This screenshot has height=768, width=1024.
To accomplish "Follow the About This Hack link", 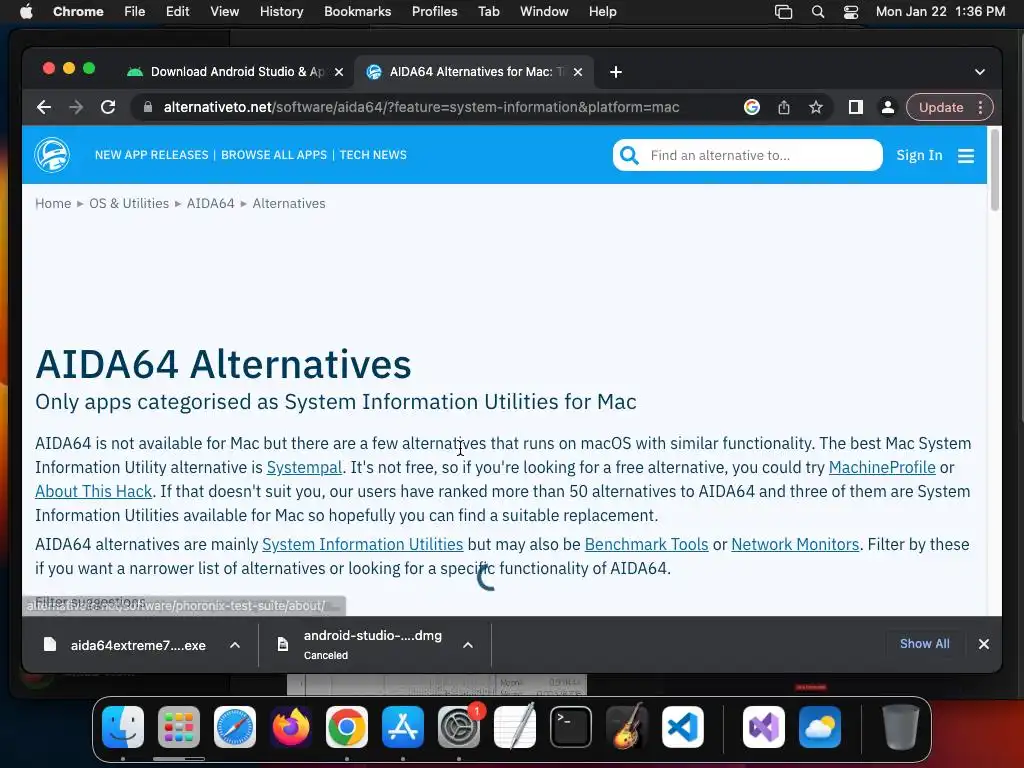I will (x=93, y=491).
